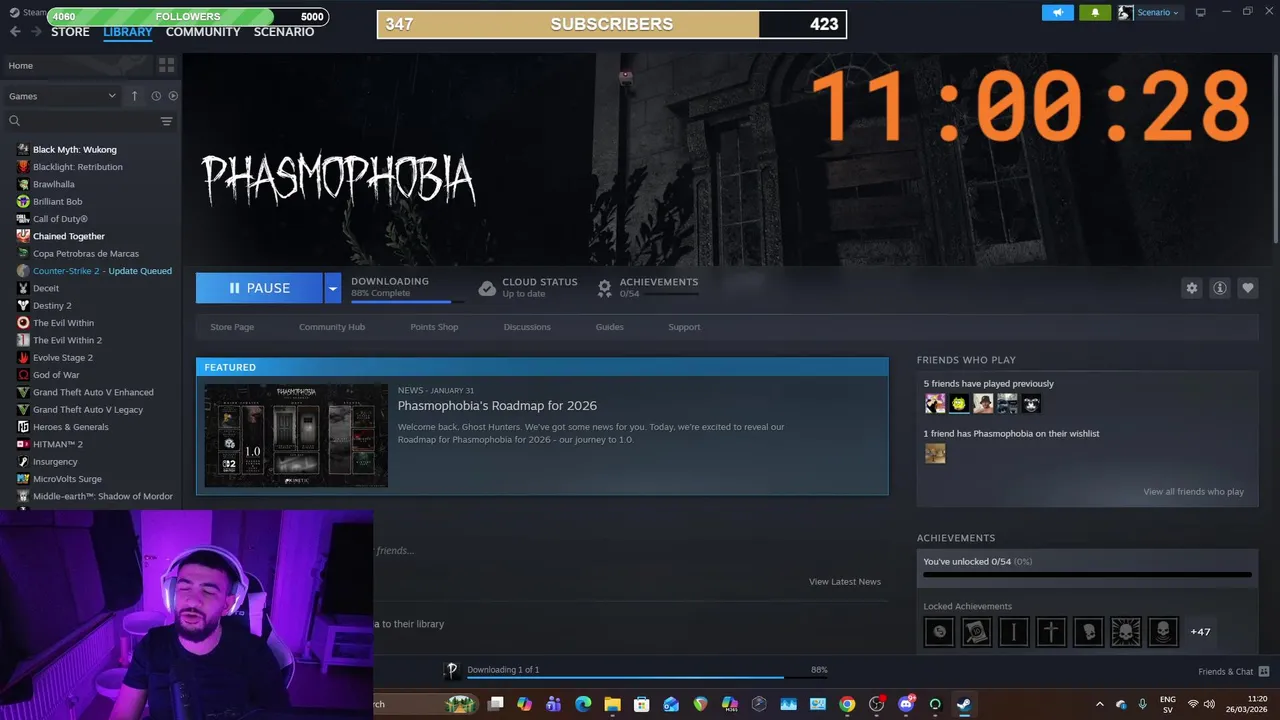Viewport: 1280px width, 720px height.
Task: Expand the Games category dropdown
Action: point(62,96)
